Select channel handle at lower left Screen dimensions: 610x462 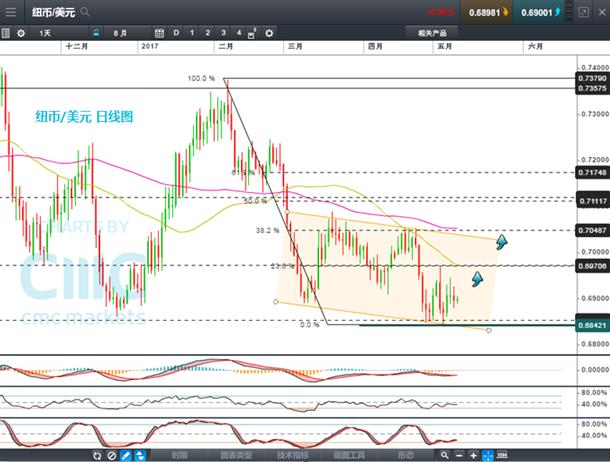276,301
